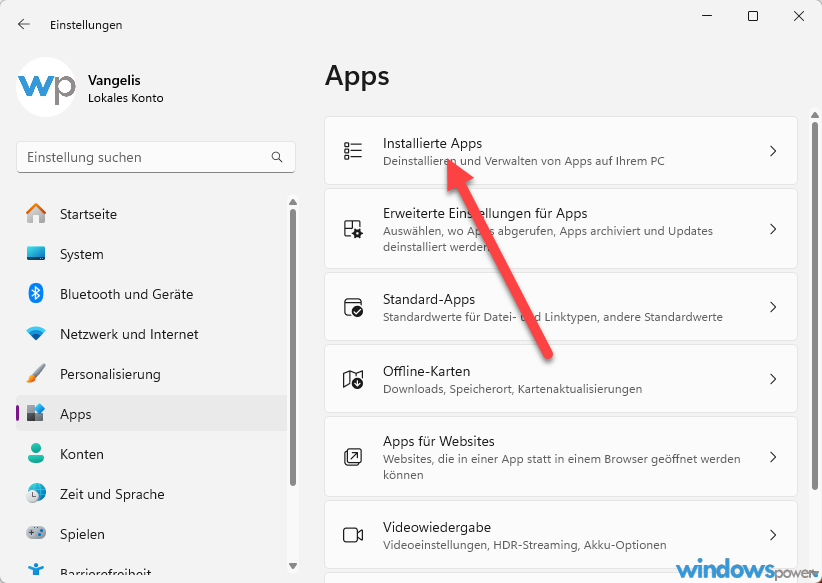
Task: Click the main panel scrollbar thumb
Action: [815, 306]
